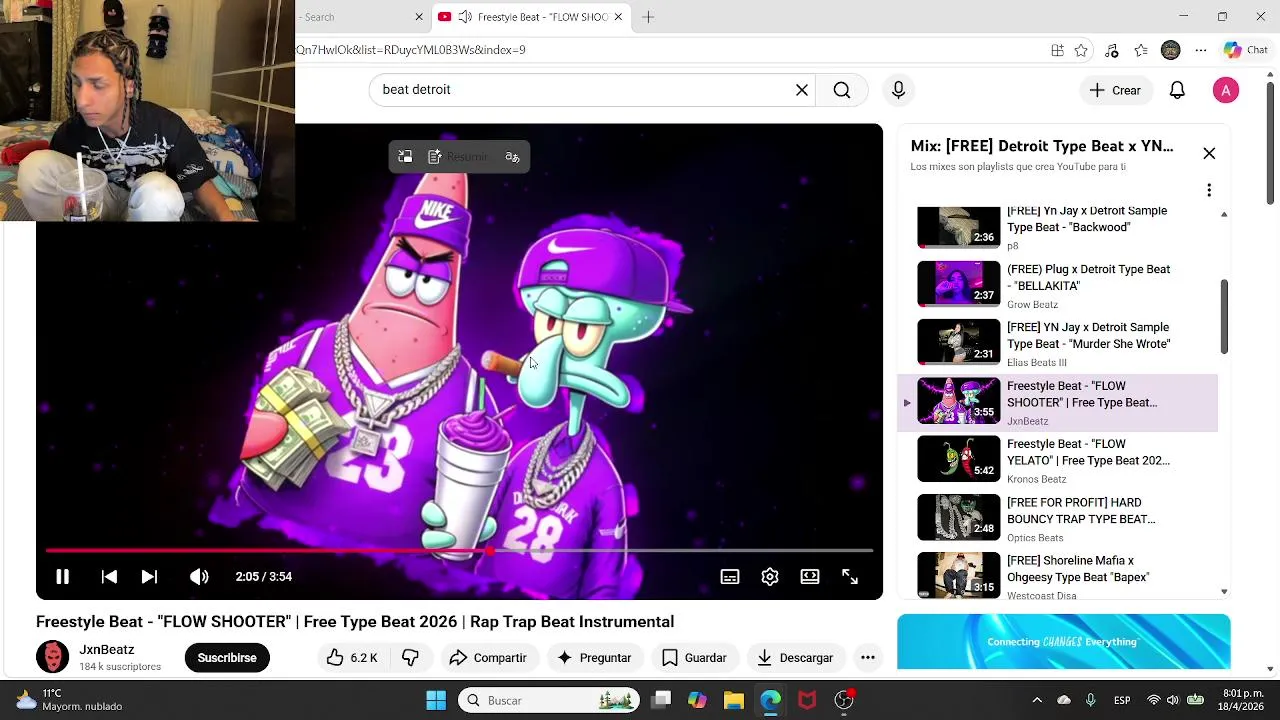
Task: Play the Shoreline Mafia 'Bapex' beat
Action: click(x=1058, y=576)
